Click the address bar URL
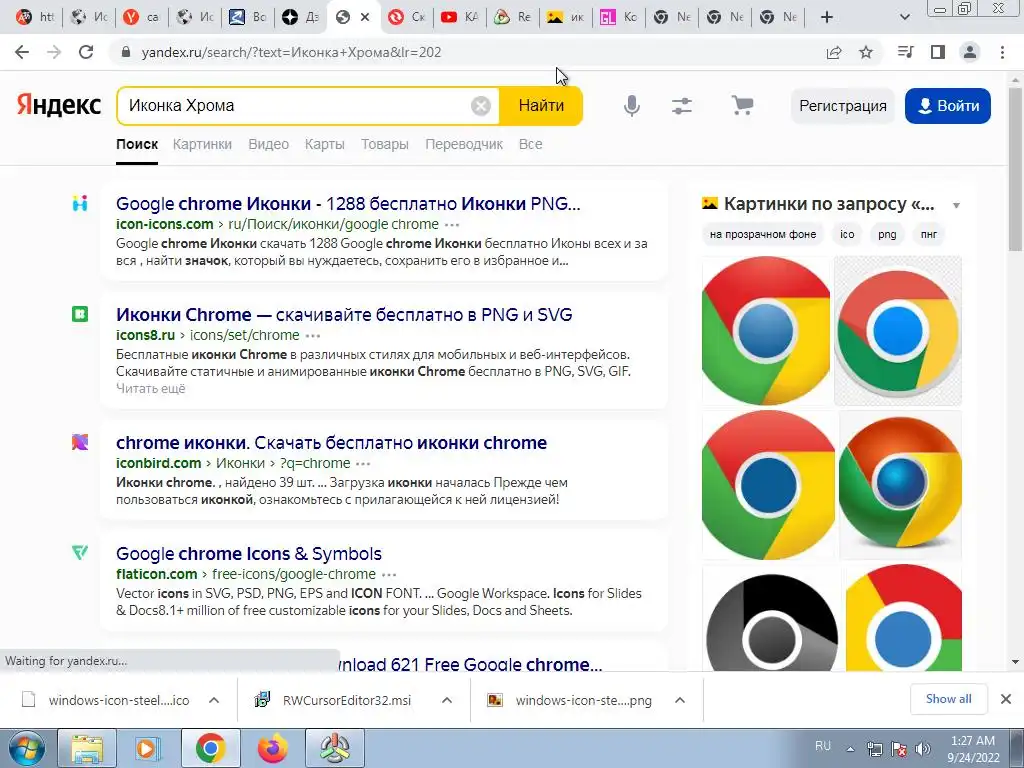1024x768 pixels. click(291, 52)
